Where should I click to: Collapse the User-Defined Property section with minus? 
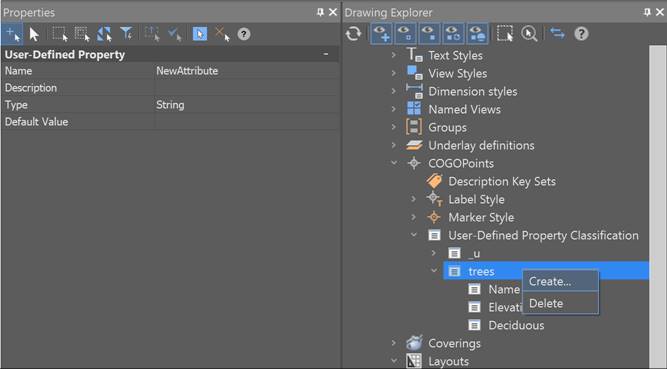pos(326,54)
